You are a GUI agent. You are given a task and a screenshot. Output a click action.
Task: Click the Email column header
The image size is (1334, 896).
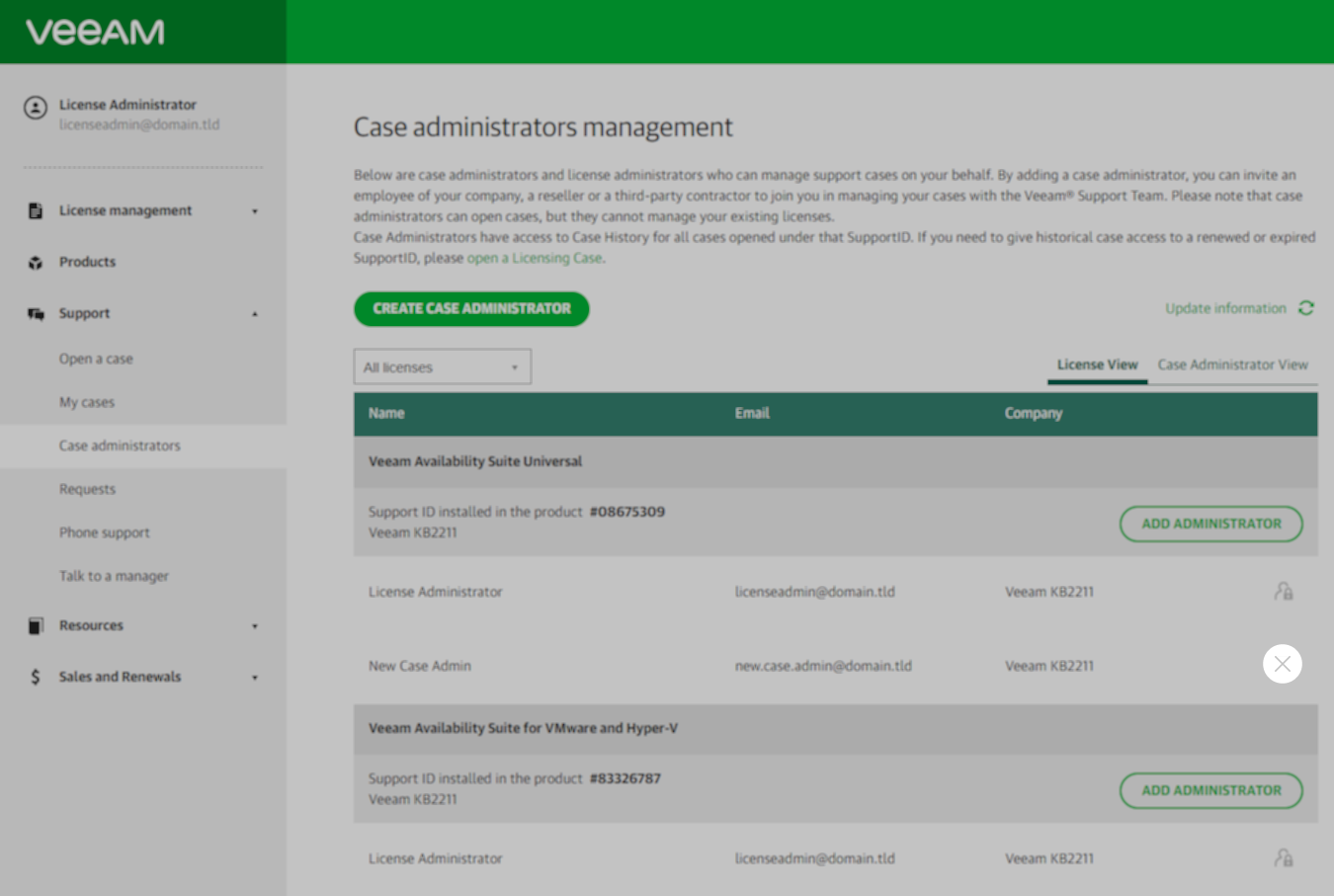(752, 413)
